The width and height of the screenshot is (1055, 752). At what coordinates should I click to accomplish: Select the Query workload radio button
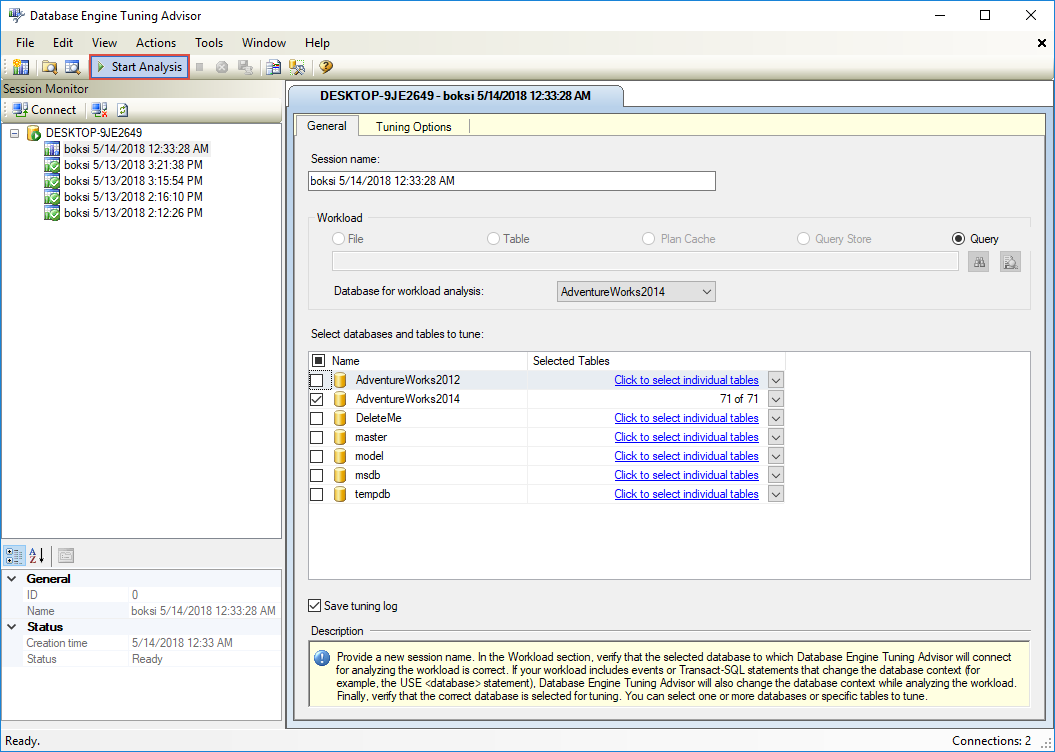coord(958,239)
